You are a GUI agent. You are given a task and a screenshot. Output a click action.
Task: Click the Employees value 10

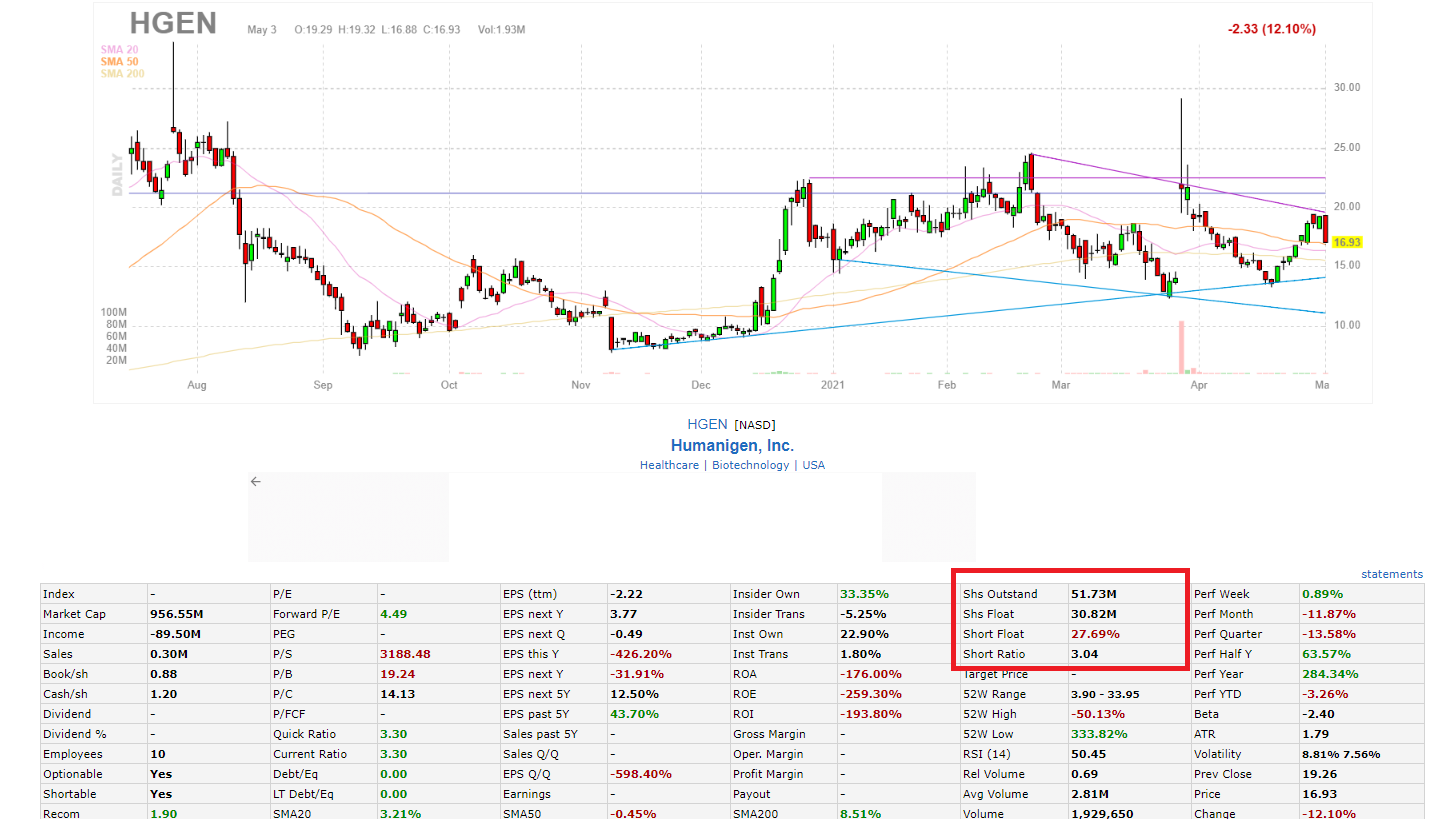click(x=157, y=754)
